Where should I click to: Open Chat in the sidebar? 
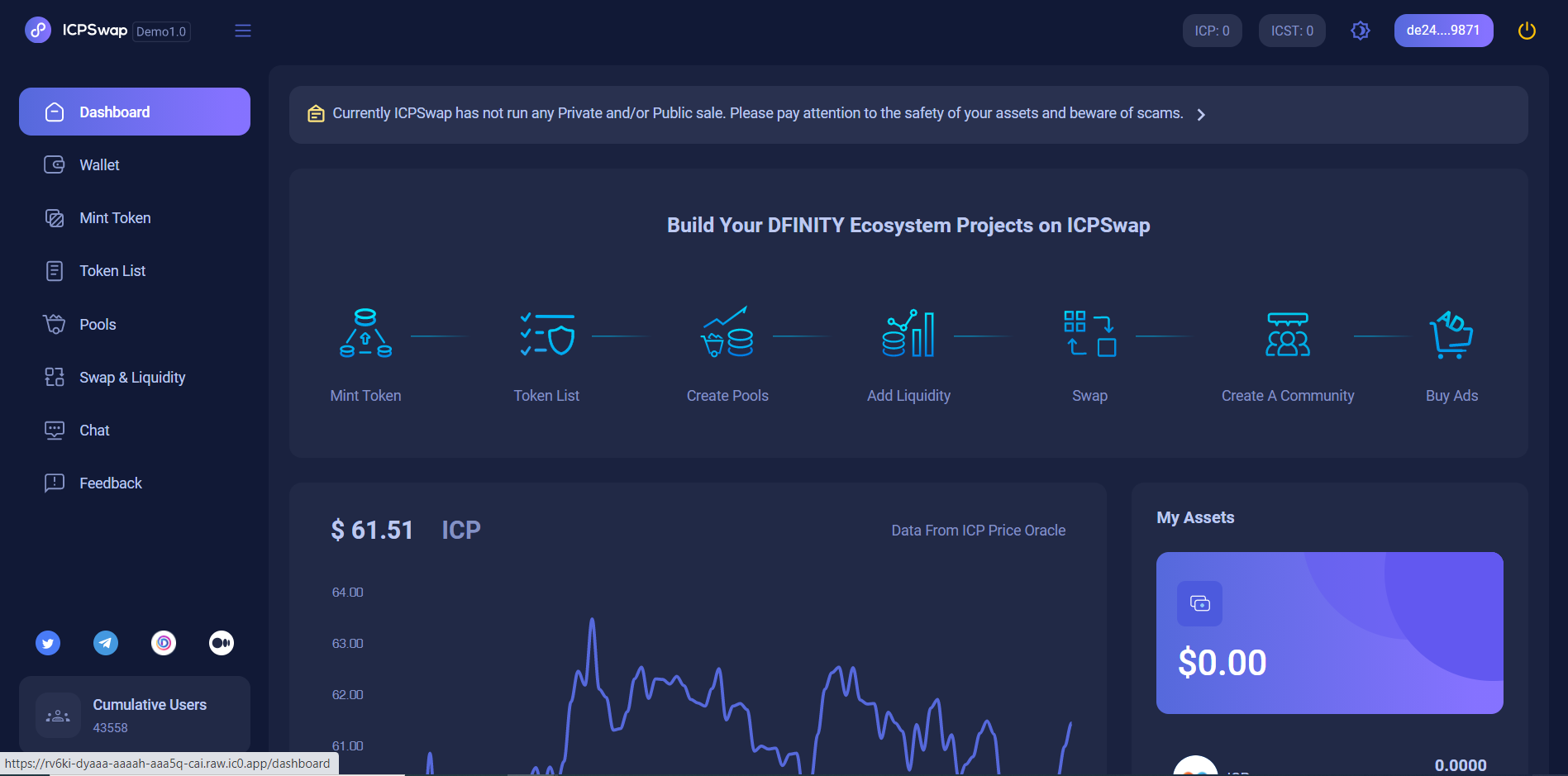point(135,431)
